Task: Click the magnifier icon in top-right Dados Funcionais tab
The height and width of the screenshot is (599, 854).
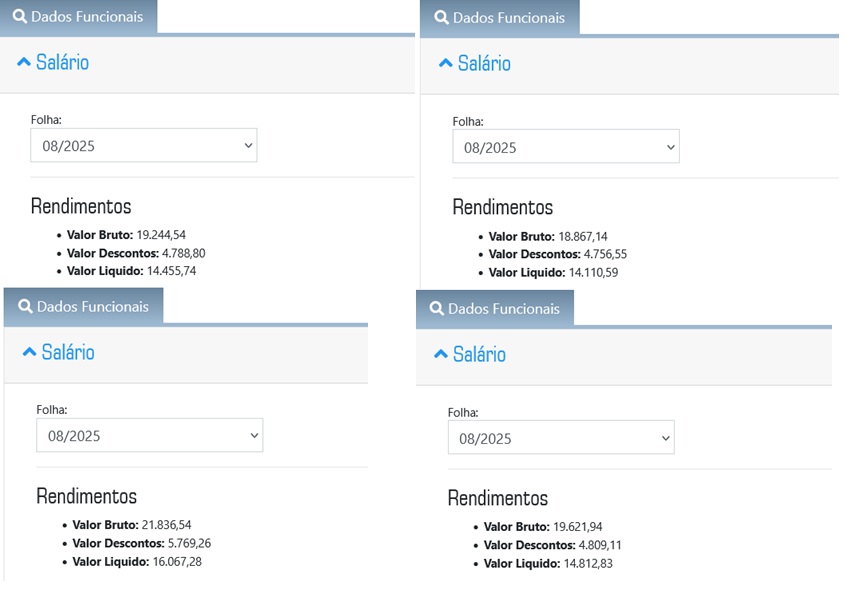Action: [441, 18]
